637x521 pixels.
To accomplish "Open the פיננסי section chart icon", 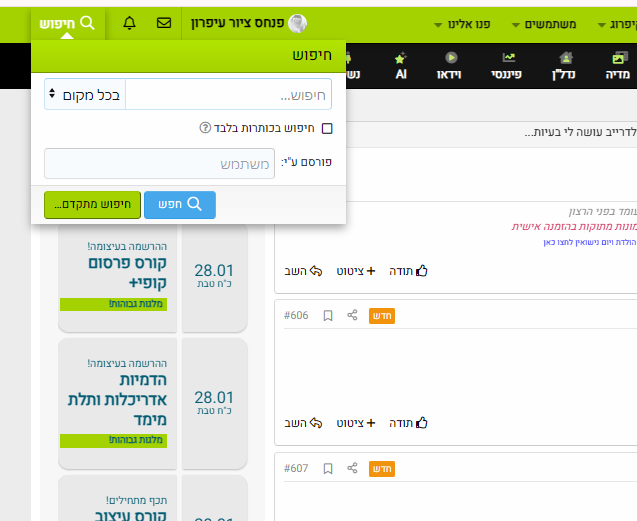I will coord(508,58).
